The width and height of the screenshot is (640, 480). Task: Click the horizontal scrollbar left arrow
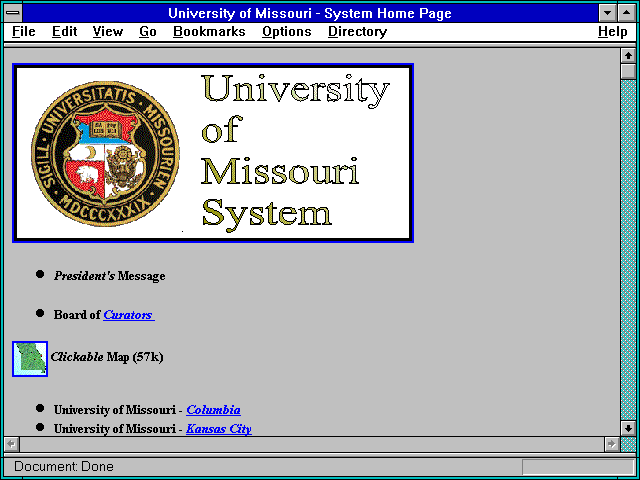click(x=11, y=444)
